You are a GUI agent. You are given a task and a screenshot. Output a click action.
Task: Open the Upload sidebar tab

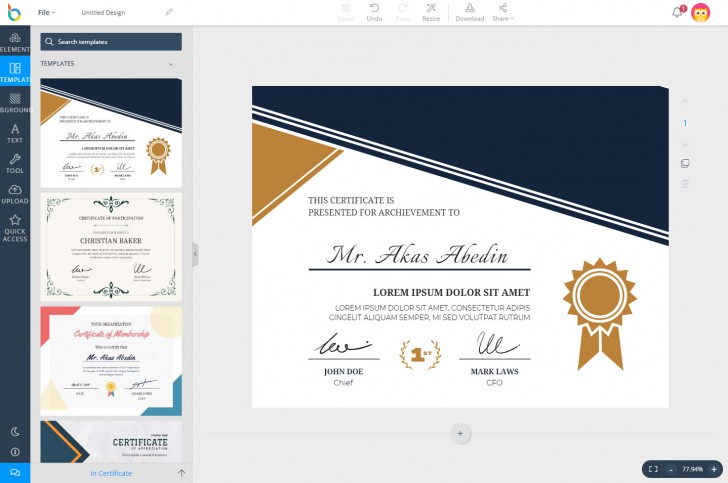click(x=15, y=194)
